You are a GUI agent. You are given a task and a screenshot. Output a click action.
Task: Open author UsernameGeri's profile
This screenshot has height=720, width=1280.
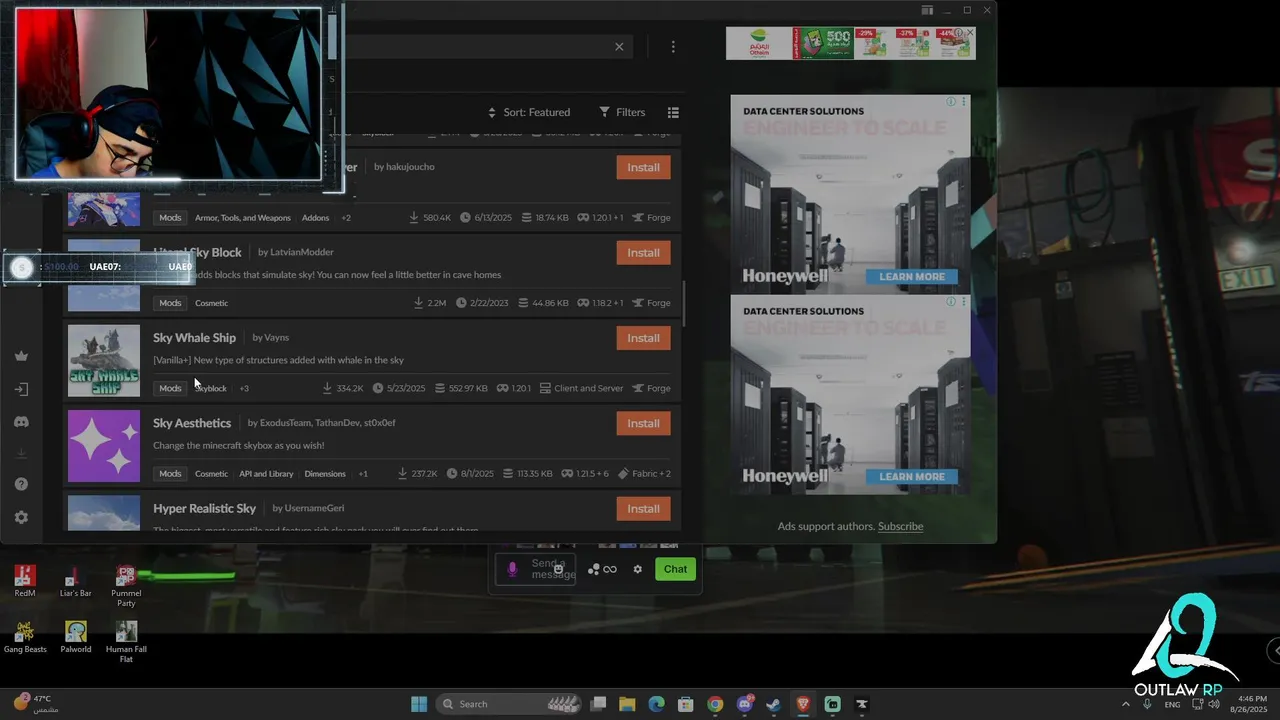pos(314,508)
